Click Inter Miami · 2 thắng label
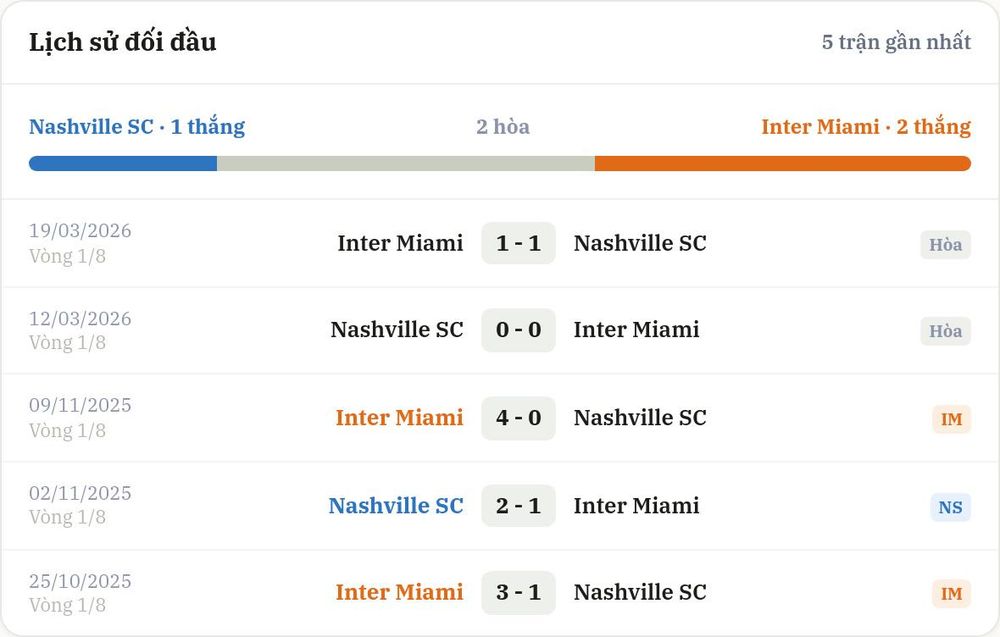Screen dimensions: 1000x637 coord(866,126)
